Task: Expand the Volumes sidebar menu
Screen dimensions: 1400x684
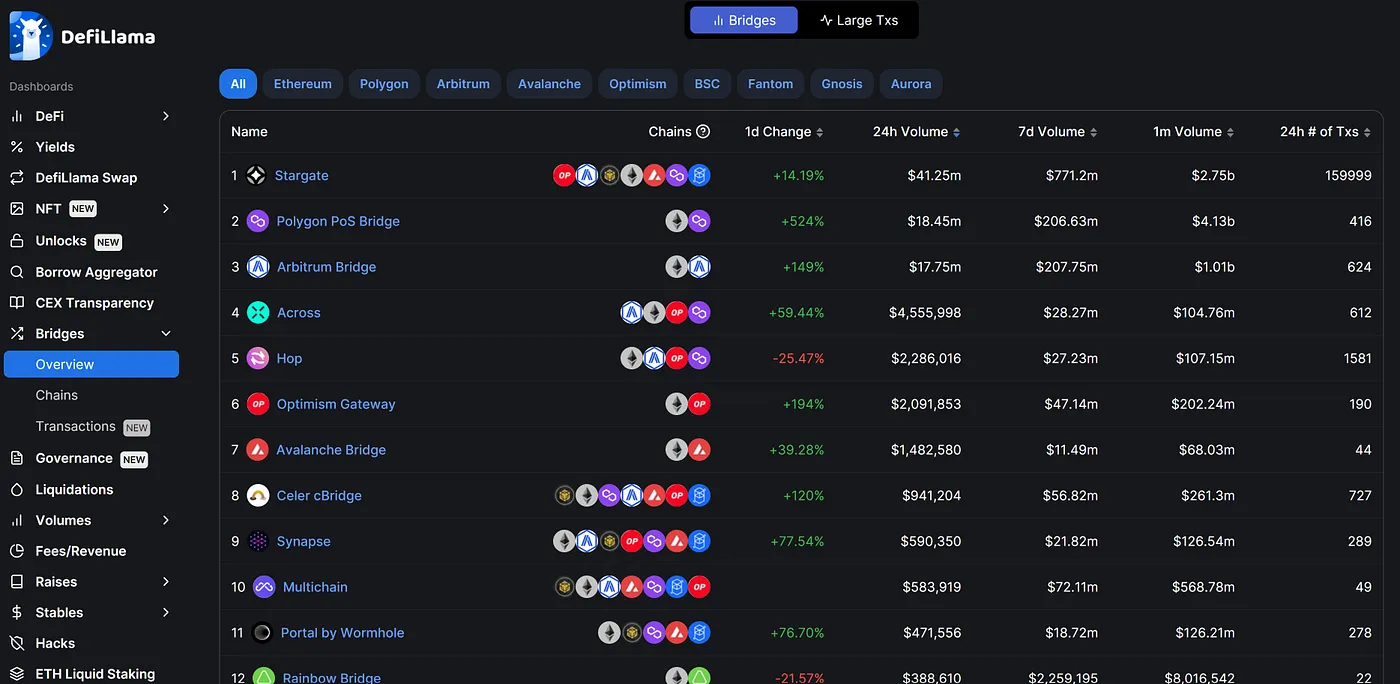Action: tap(166, 521)
